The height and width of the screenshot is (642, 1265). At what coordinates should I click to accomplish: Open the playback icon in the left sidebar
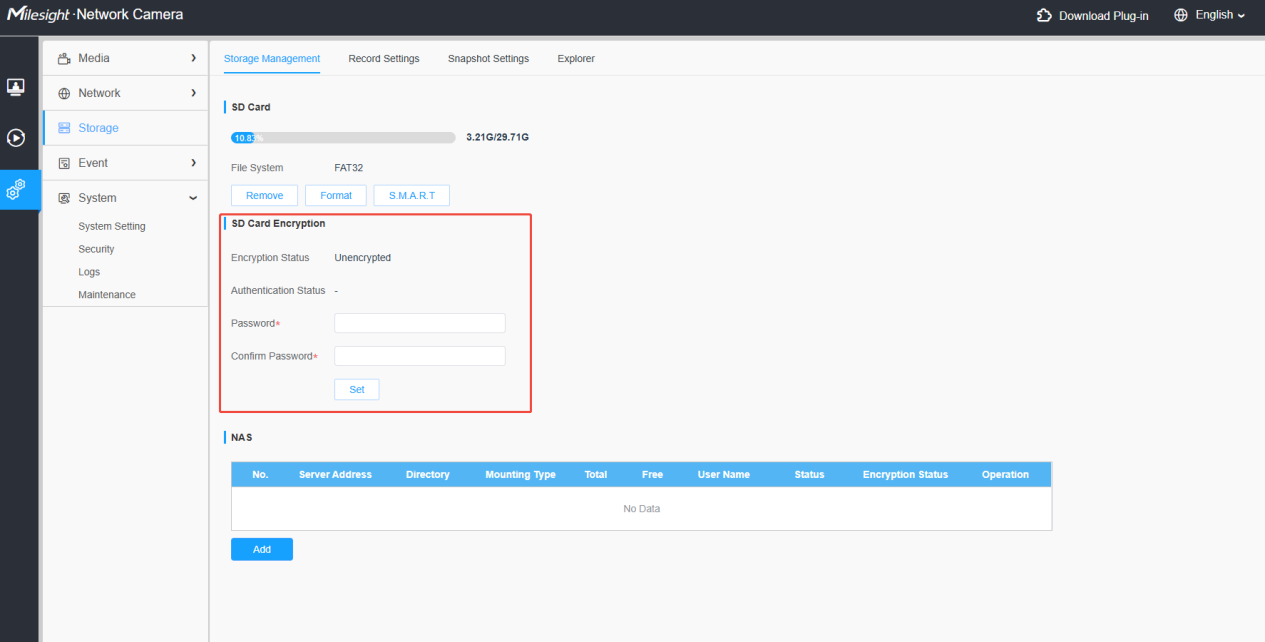(x=16, y=138)
